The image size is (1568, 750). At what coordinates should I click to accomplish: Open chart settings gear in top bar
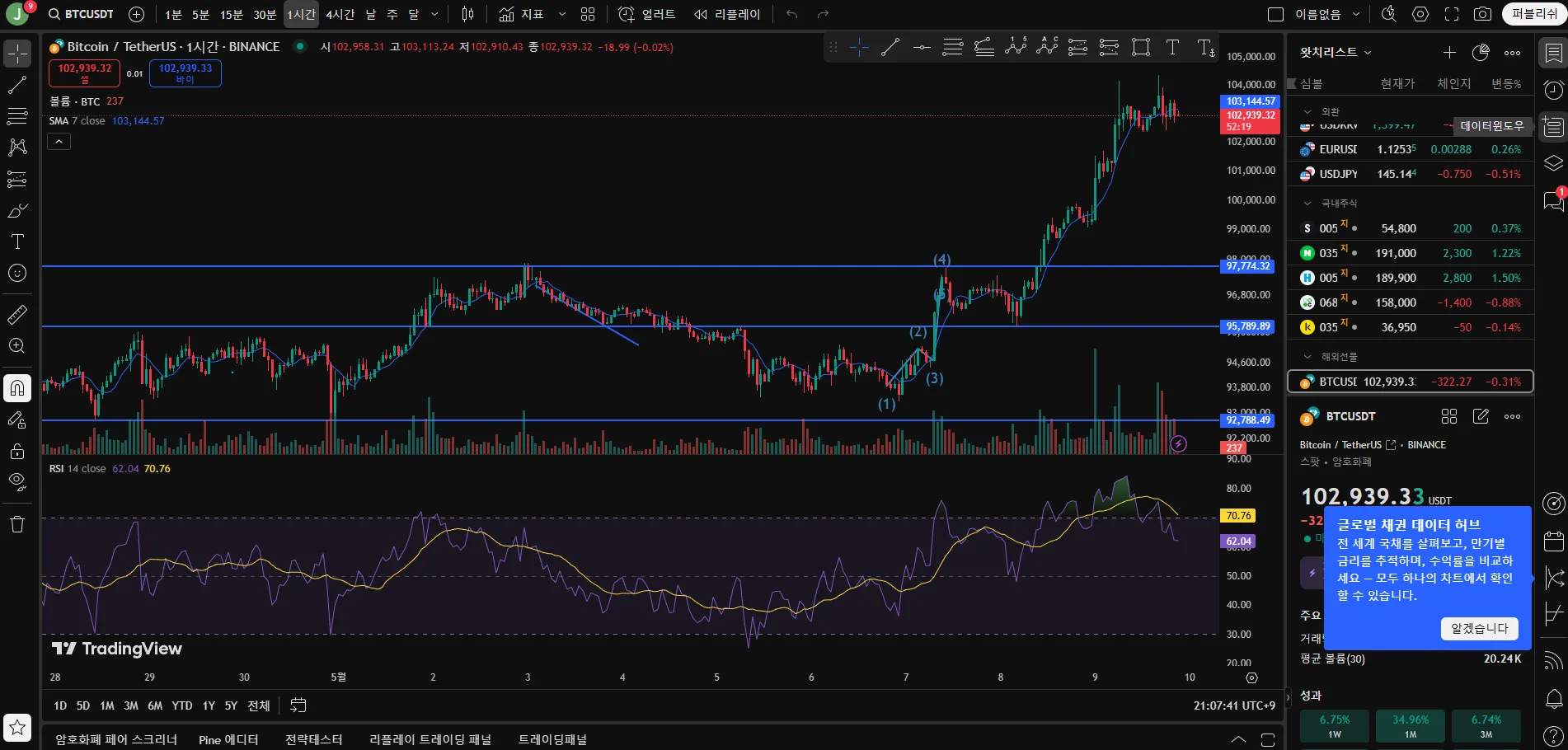coord(1420,14)
